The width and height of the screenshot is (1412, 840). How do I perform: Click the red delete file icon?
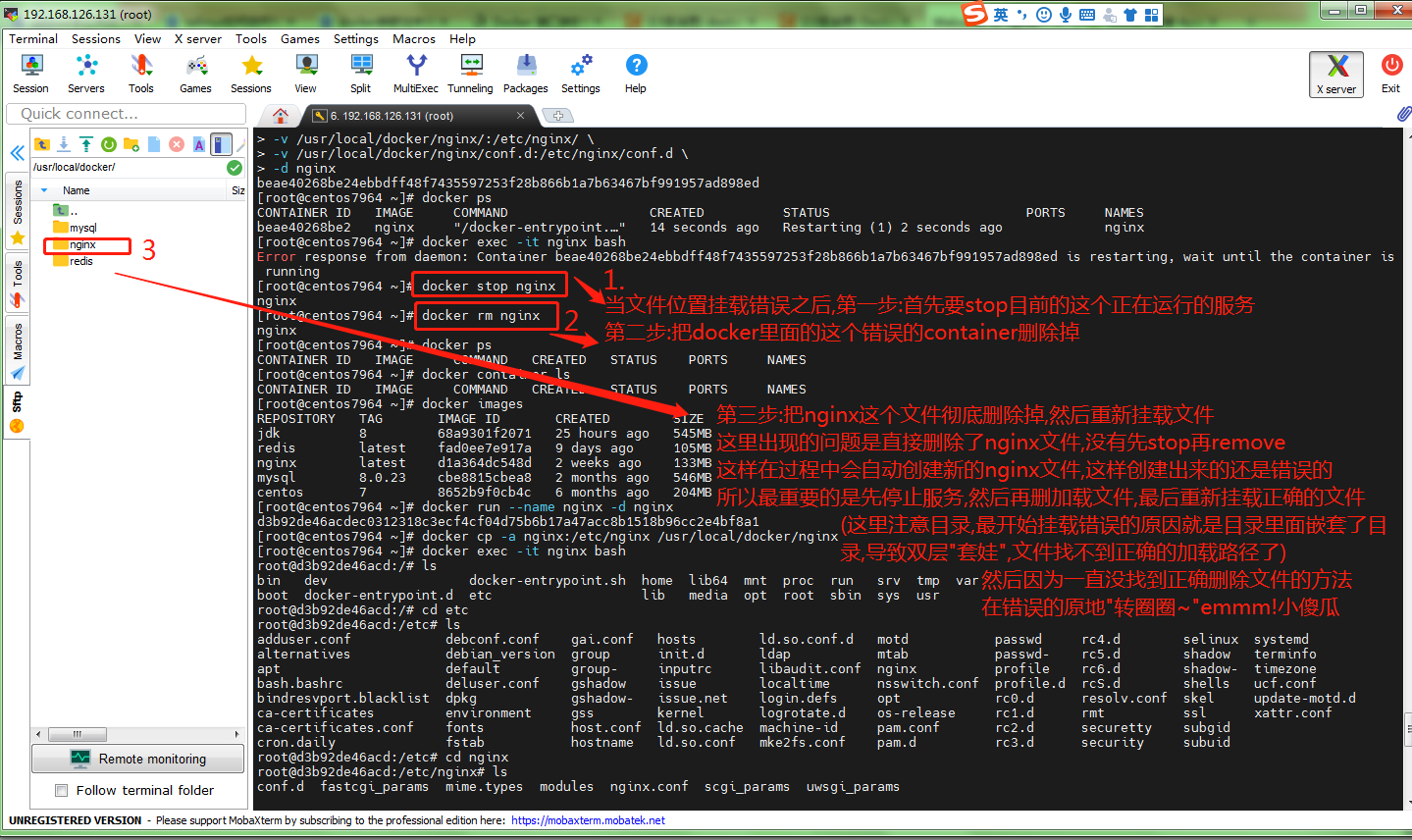[177, 144]
